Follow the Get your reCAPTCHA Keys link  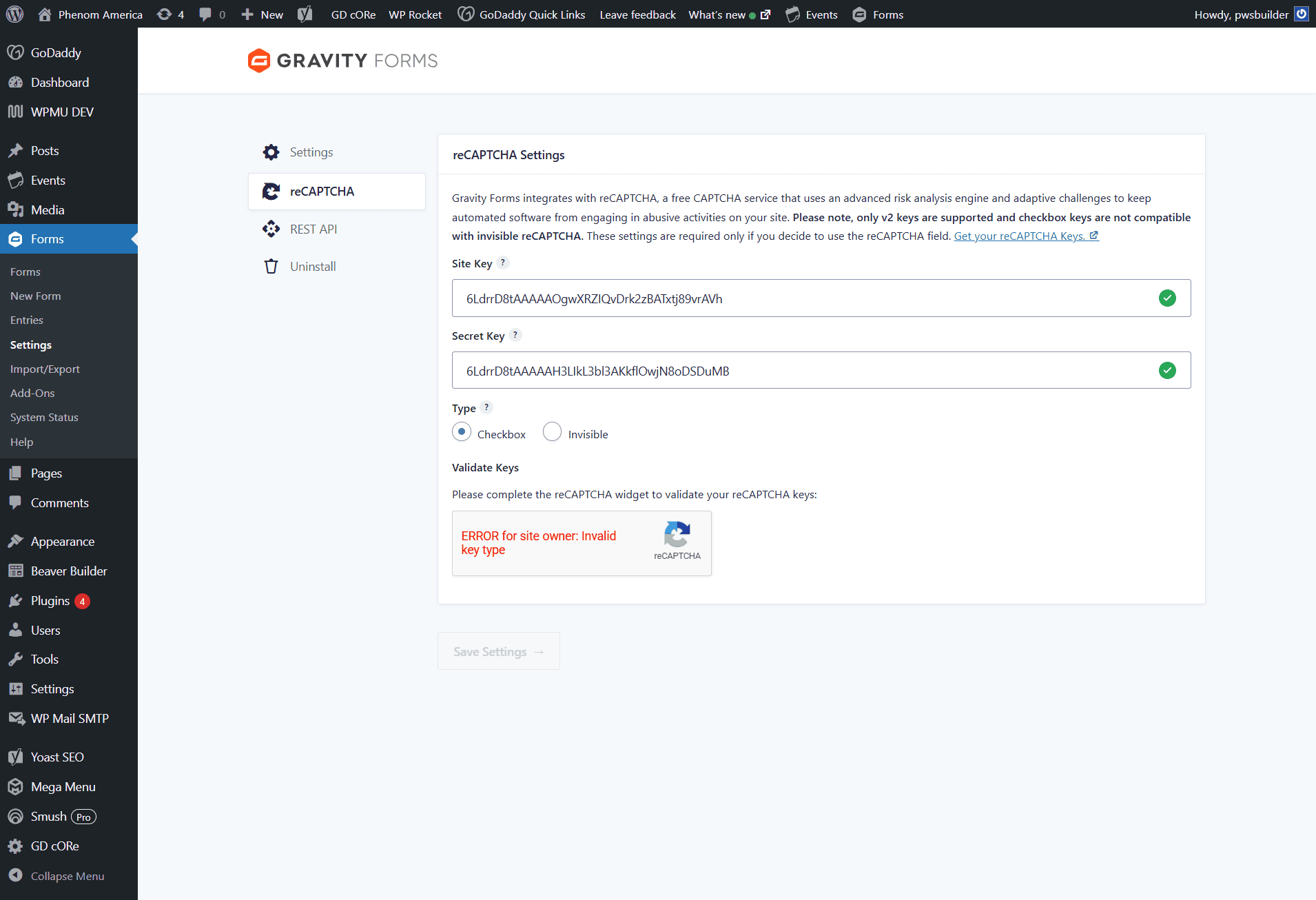(x=1026, y=236)
